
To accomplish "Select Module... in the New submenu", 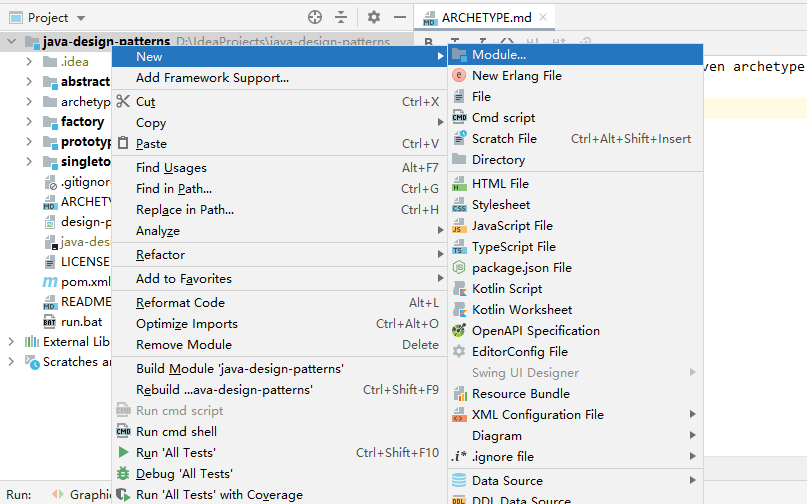I will click(575, 55).
